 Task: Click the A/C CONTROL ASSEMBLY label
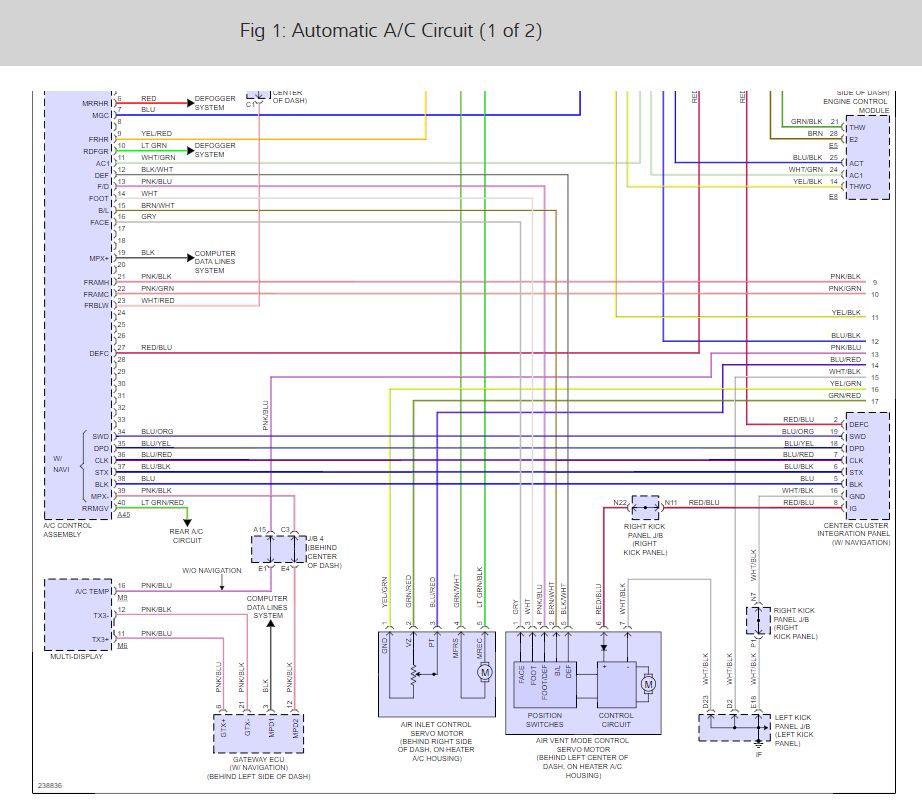(68, 530)
